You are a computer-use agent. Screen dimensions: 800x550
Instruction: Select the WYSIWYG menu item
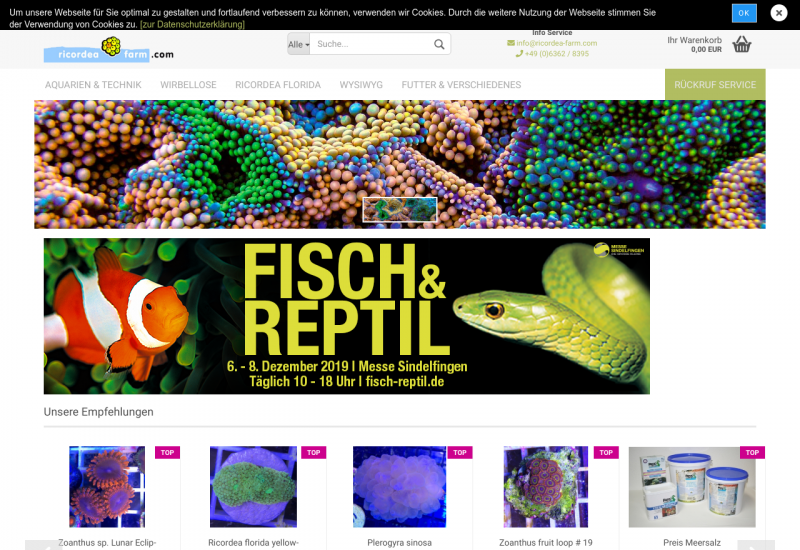361,85
